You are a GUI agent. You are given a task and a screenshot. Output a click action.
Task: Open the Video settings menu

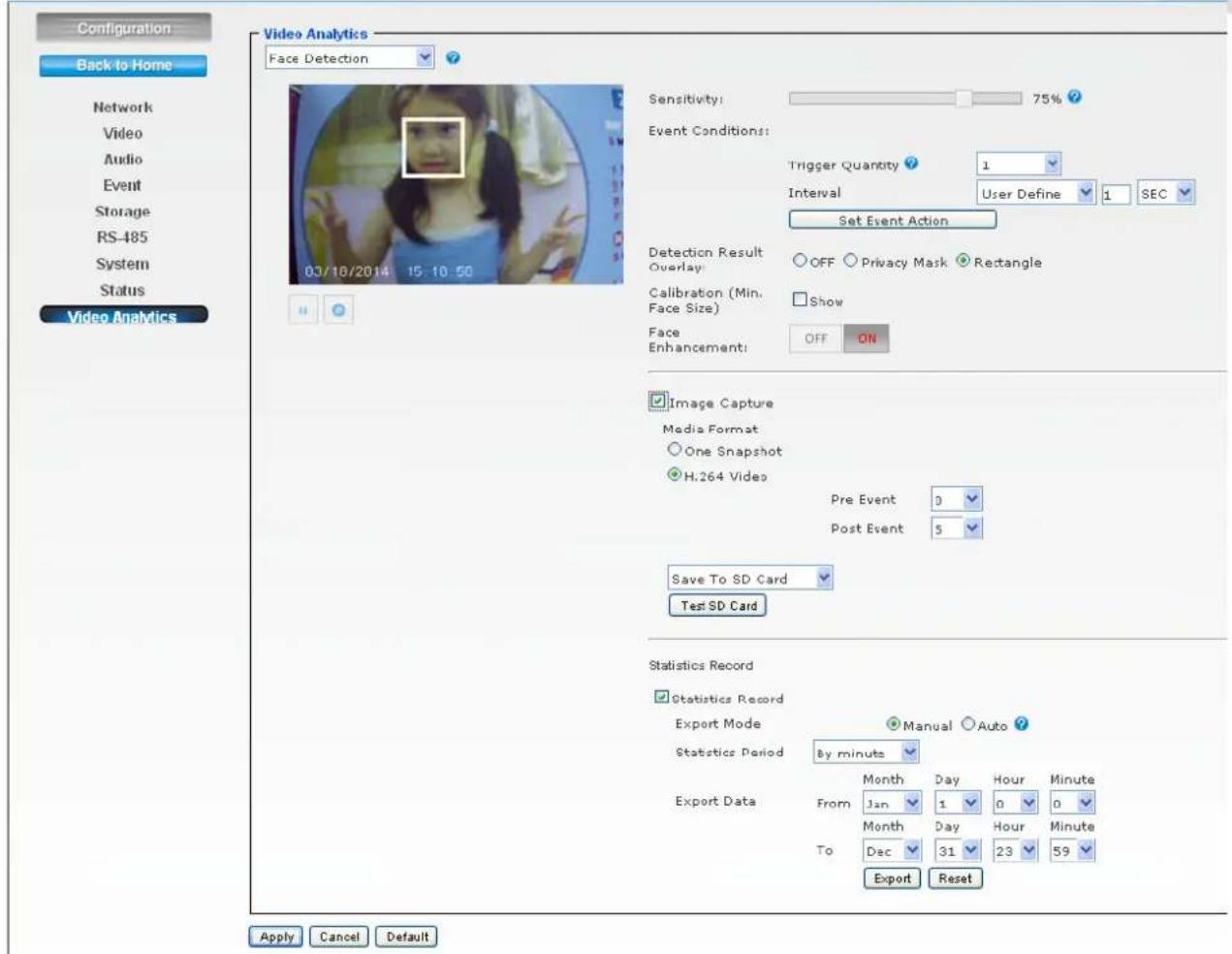coord(123,133)
